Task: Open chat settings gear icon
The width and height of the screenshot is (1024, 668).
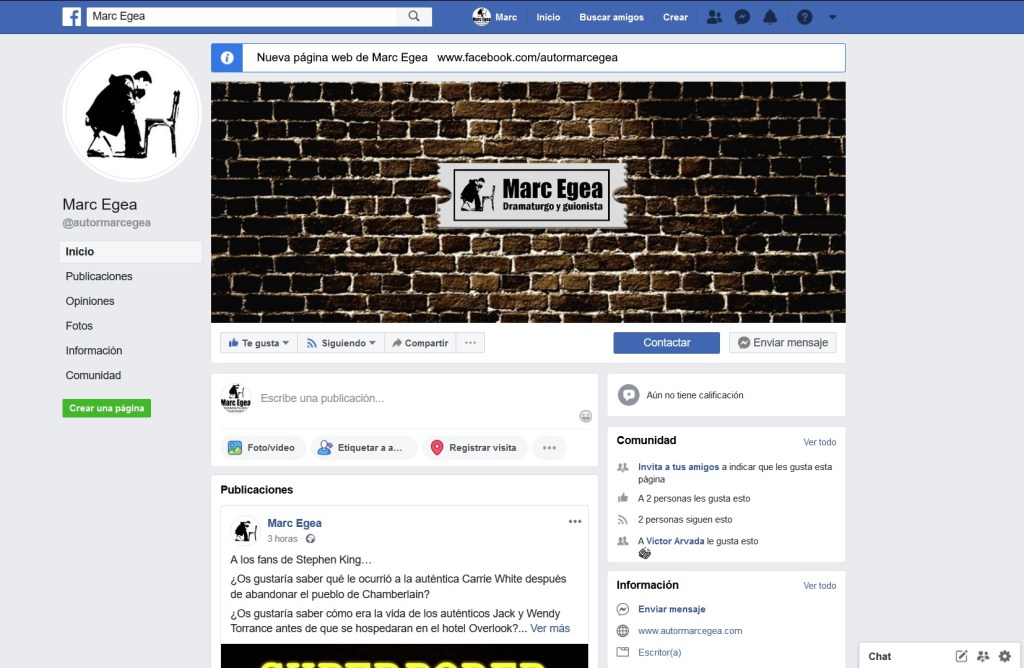Action: click(1005, 656)
